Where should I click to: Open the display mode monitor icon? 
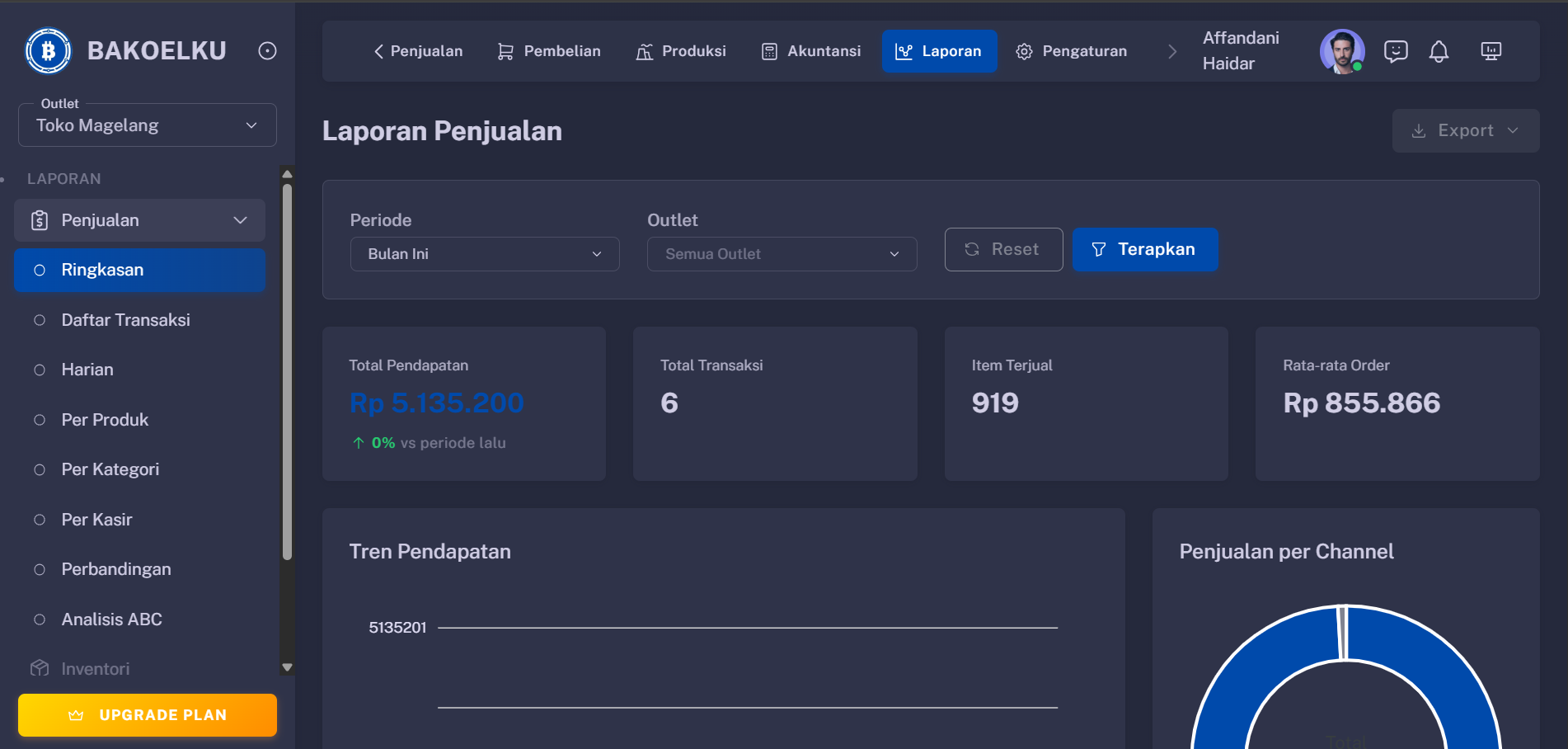(1491, 50)
